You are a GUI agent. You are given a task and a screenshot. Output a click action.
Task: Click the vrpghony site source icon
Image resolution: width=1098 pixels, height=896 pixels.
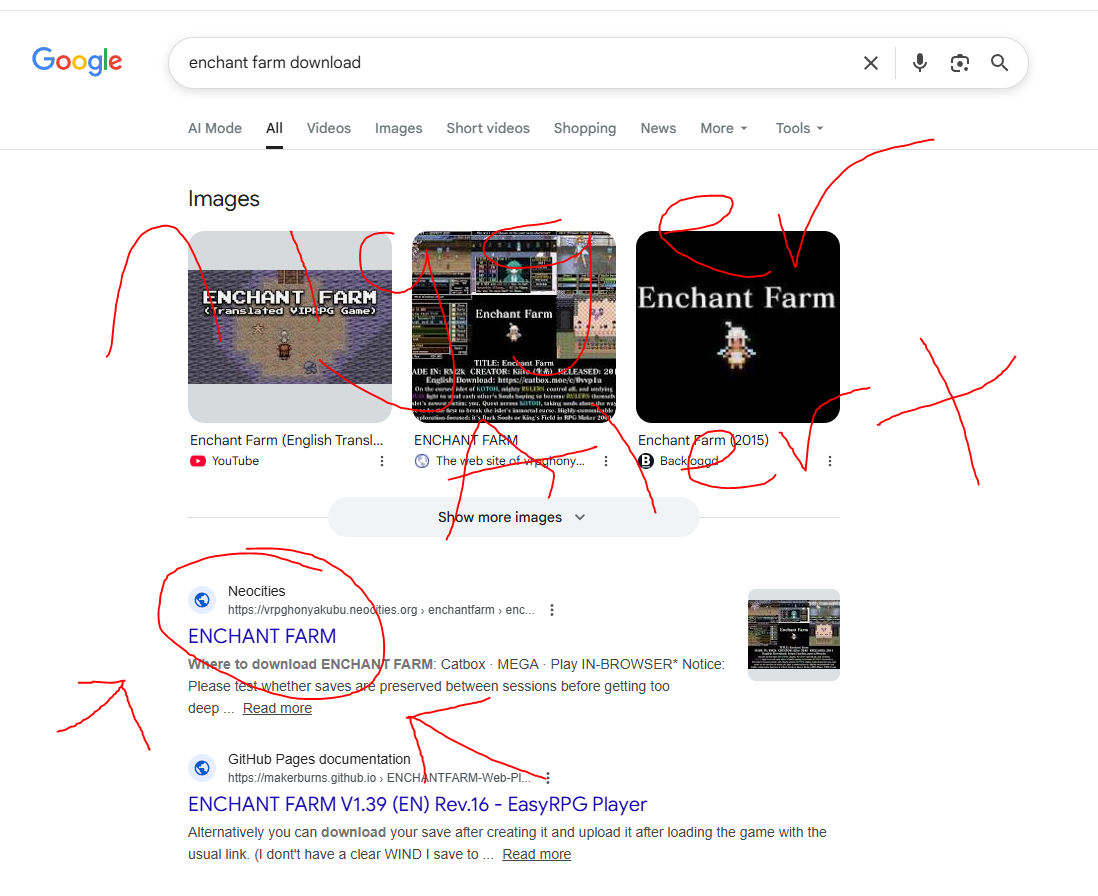point(422,461)
